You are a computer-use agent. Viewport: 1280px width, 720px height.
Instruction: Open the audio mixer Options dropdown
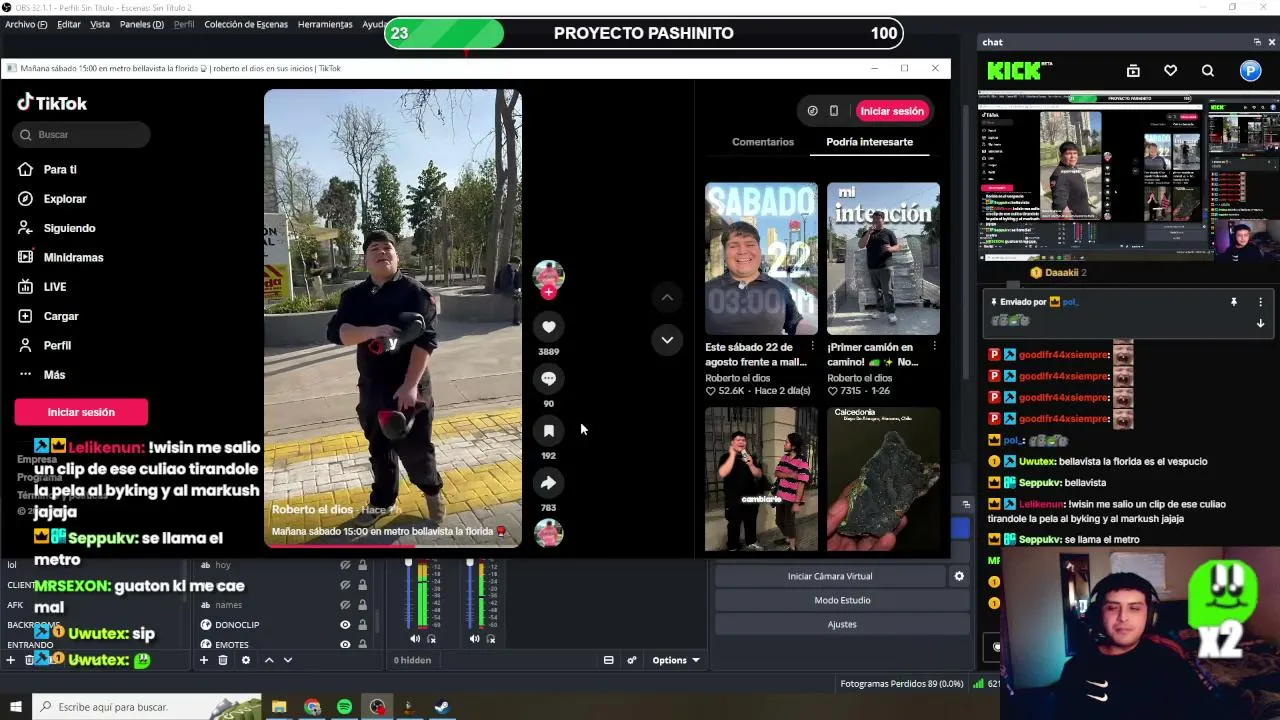point(676,660)
